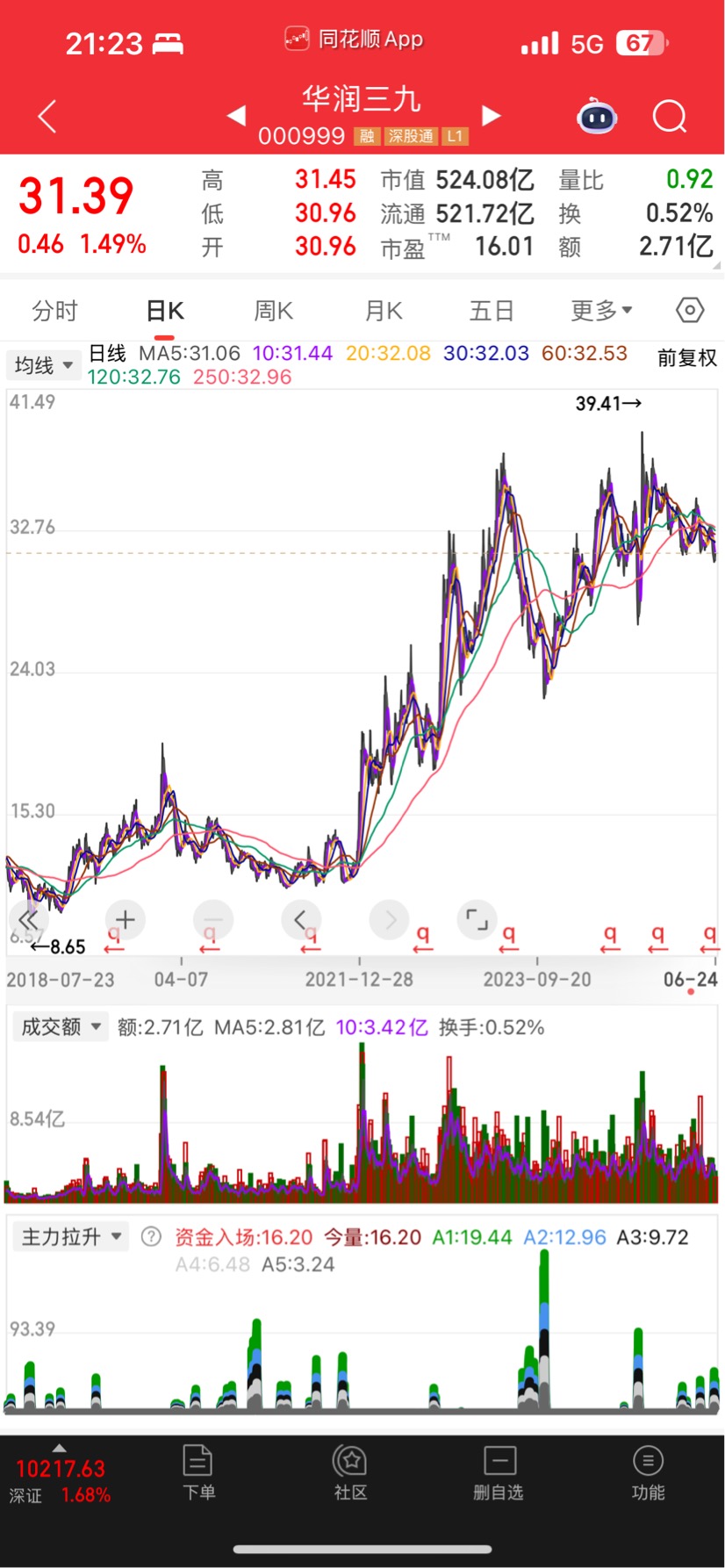Open the 均线 indicator dropdown
The width and height of the screenshot is (725, 1568).
tap(43, 364)
